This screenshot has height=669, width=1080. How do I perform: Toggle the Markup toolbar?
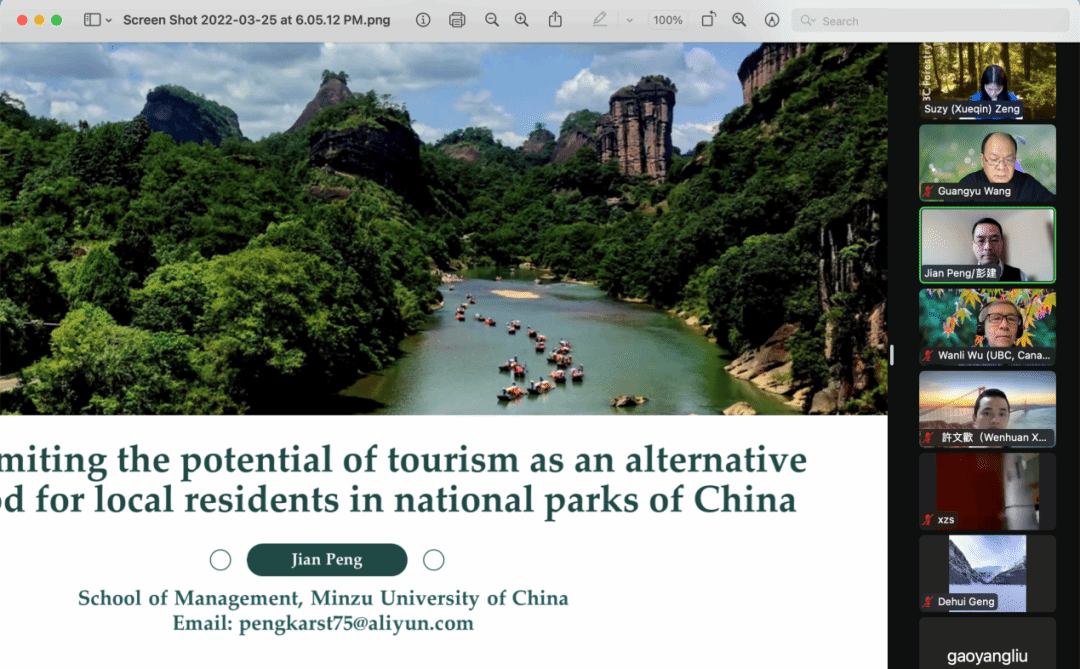(x=771, y=20)
